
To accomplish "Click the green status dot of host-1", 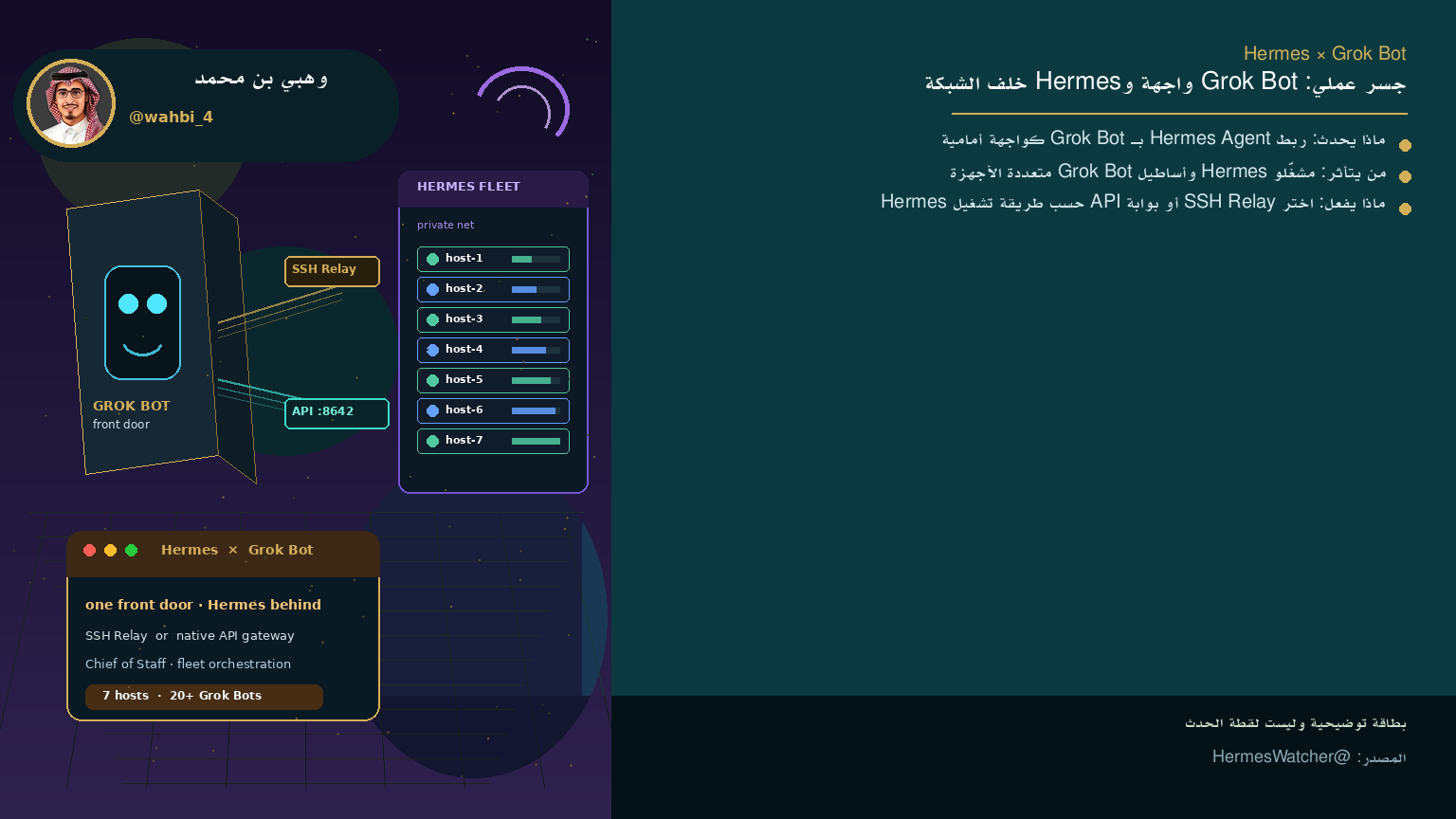I will [432, 259].
